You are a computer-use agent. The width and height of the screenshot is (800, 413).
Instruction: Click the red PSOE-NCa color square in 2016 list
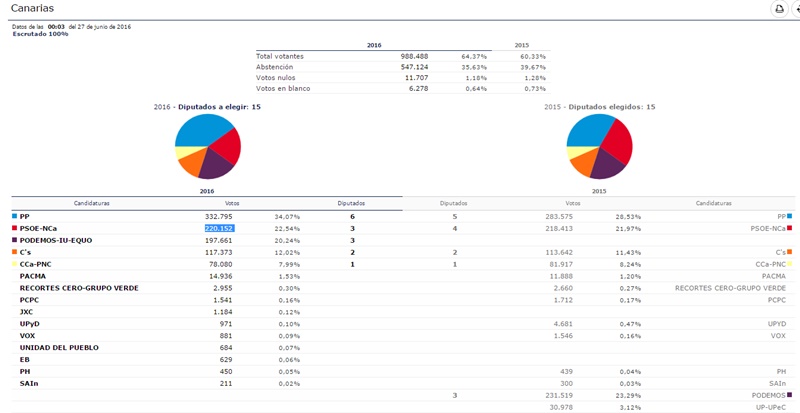[15, 228]
